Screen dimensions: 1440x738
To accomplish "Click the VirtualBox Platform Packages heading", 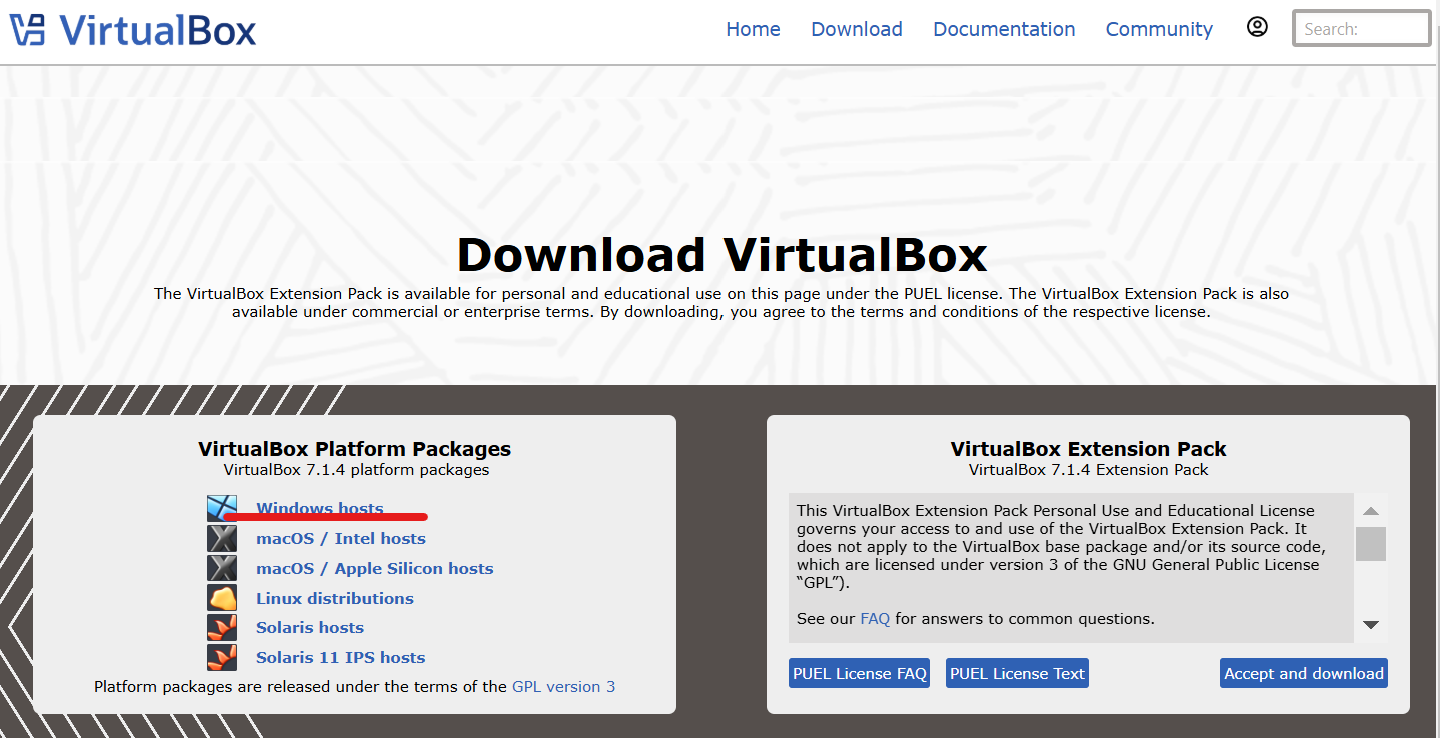I will pos(355,449).
